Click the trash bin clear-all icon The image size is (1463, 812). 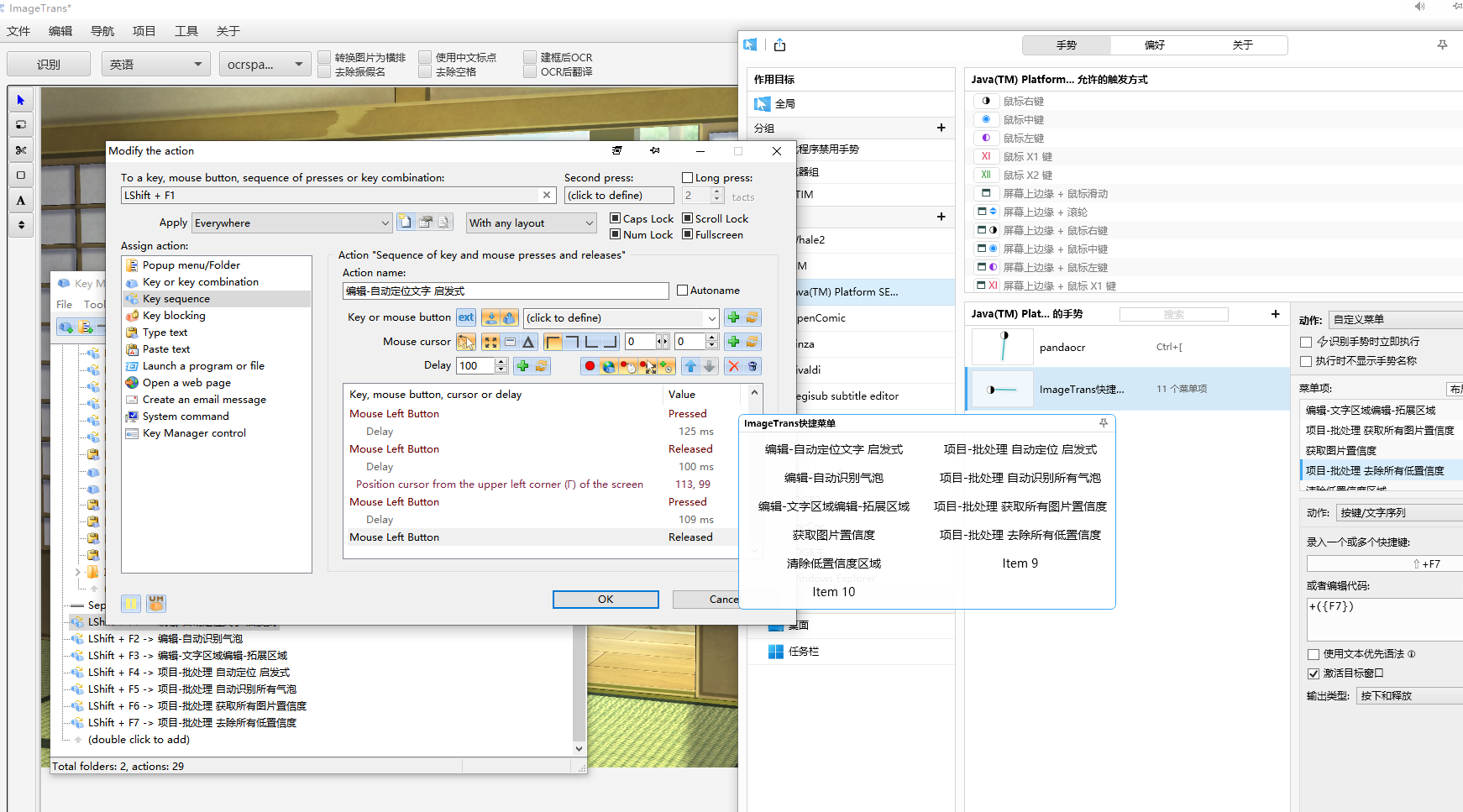[x=752, y=366]
